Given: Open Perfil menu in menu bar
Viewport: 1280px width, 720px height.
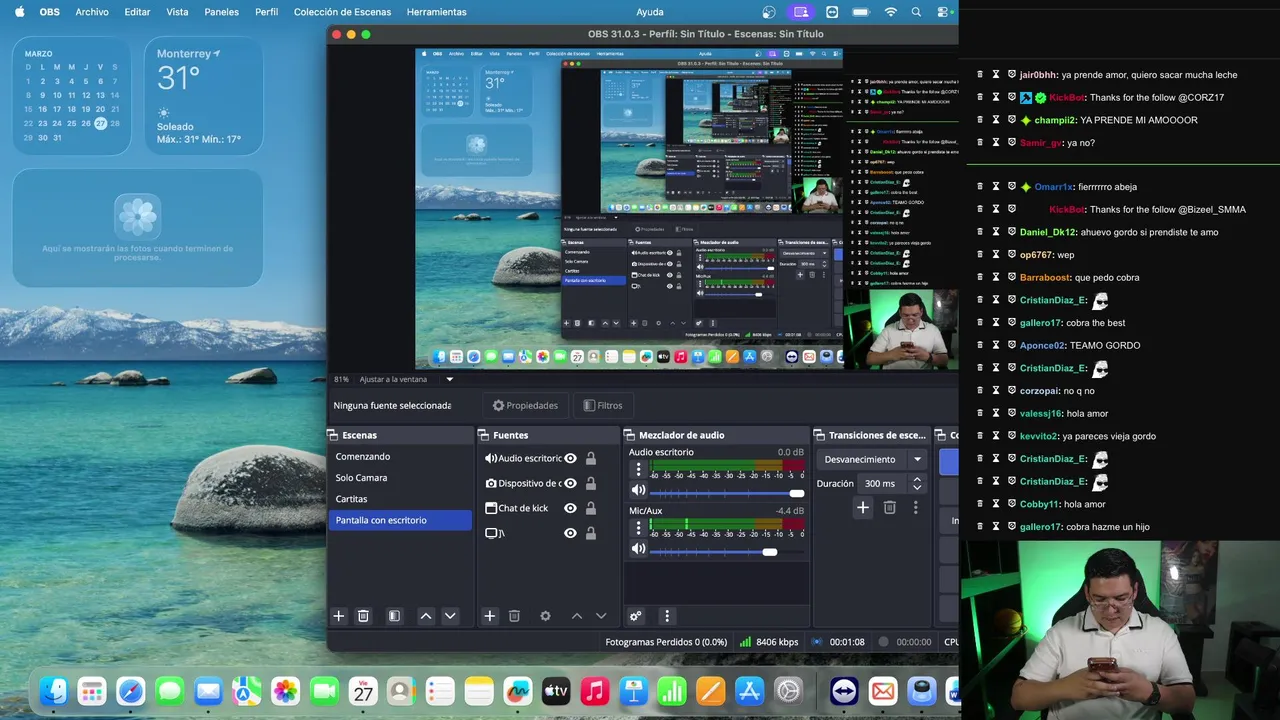Looking at the screenshot, I should (x=267, y=12).
